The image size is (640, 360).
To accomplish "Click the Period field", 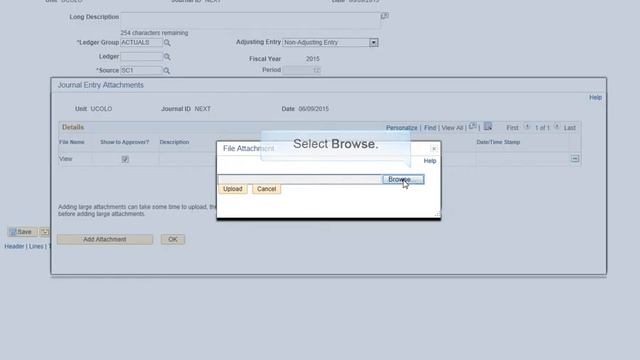I will [x=301, y=70].
